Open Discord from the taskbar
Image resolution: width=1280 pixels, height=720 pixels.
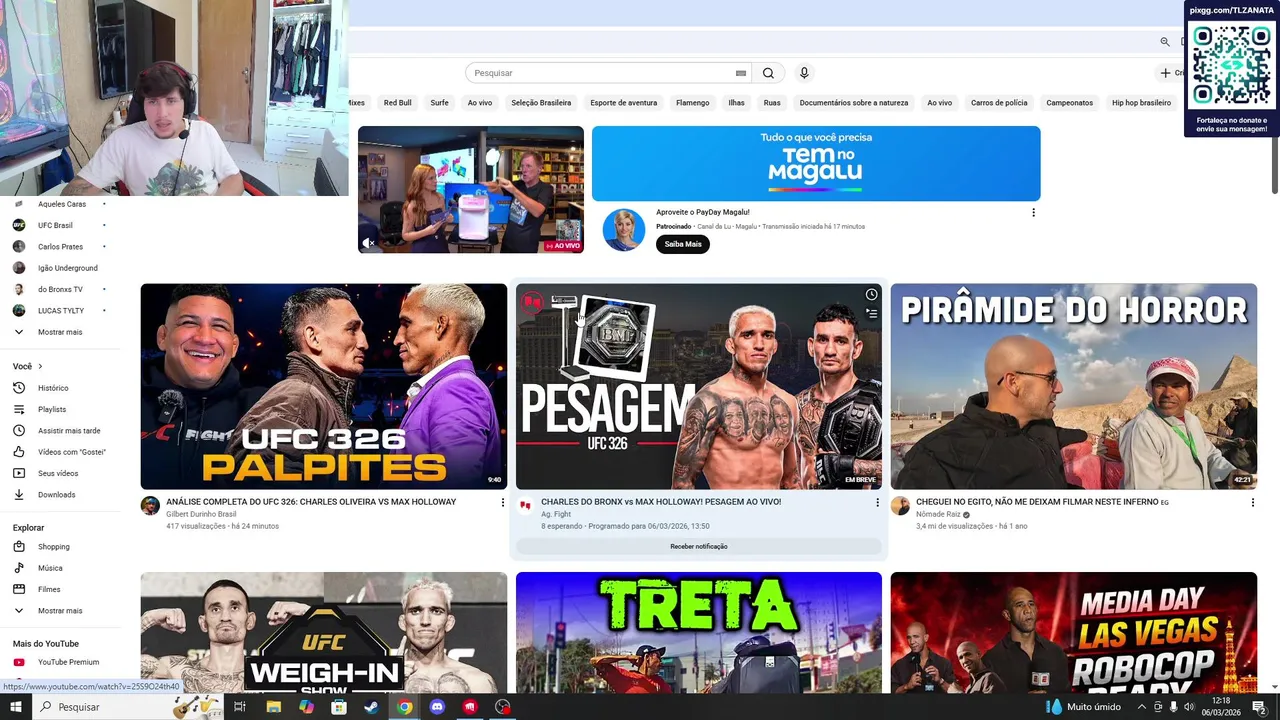coord(437,707)
